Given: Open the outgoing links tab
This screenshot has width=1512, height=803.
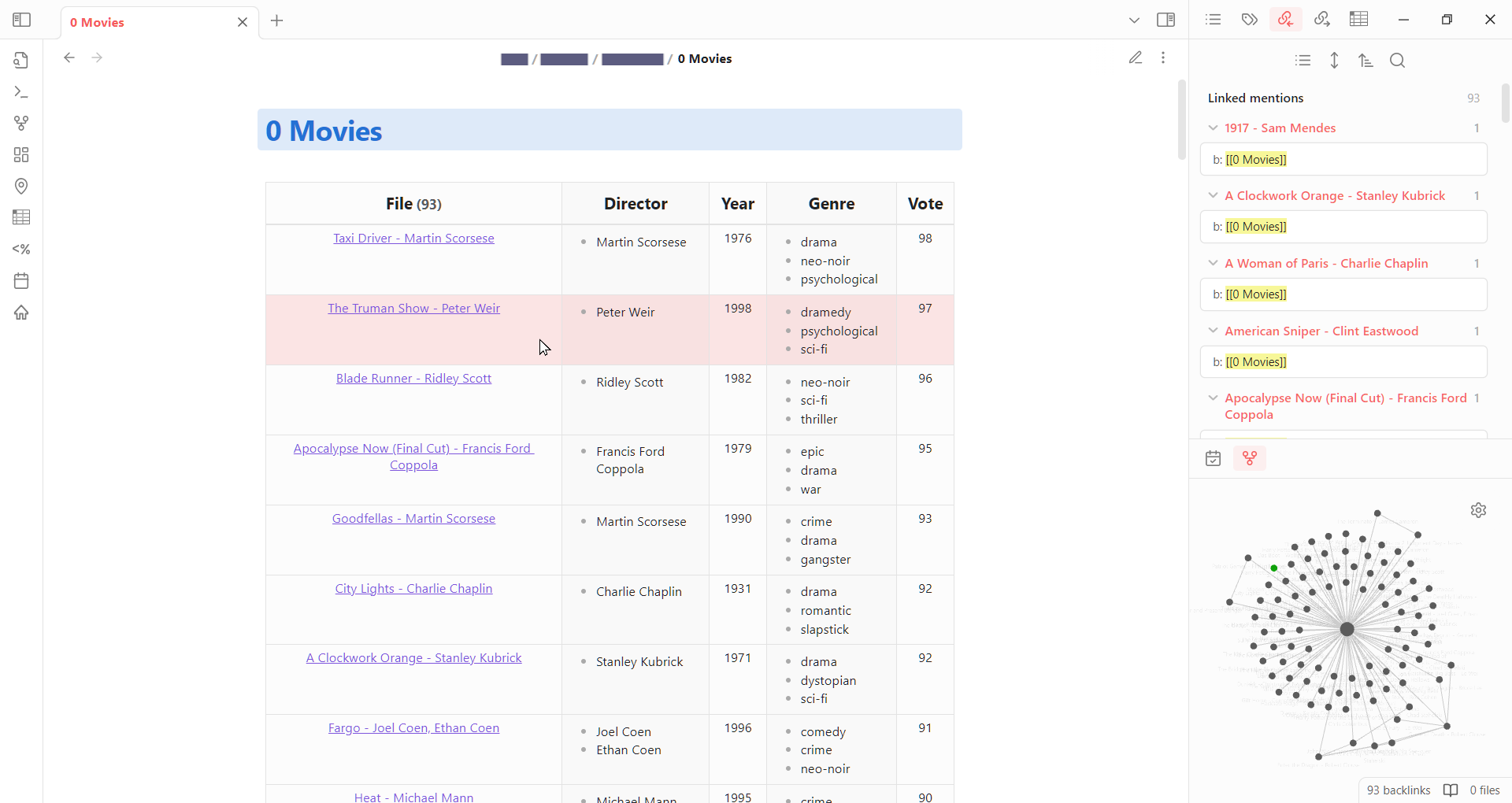Looking at the screenshot, I should point(1322,20).
